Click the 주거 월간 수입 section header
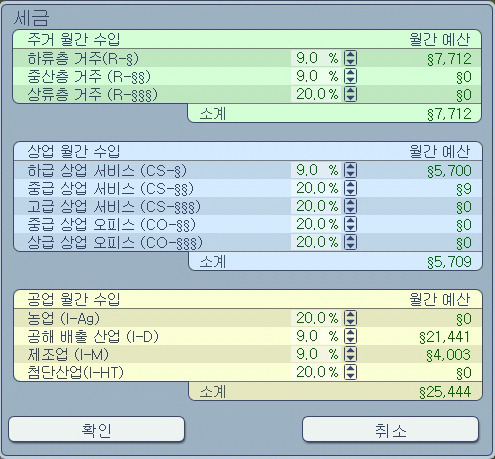 [73, 40]
